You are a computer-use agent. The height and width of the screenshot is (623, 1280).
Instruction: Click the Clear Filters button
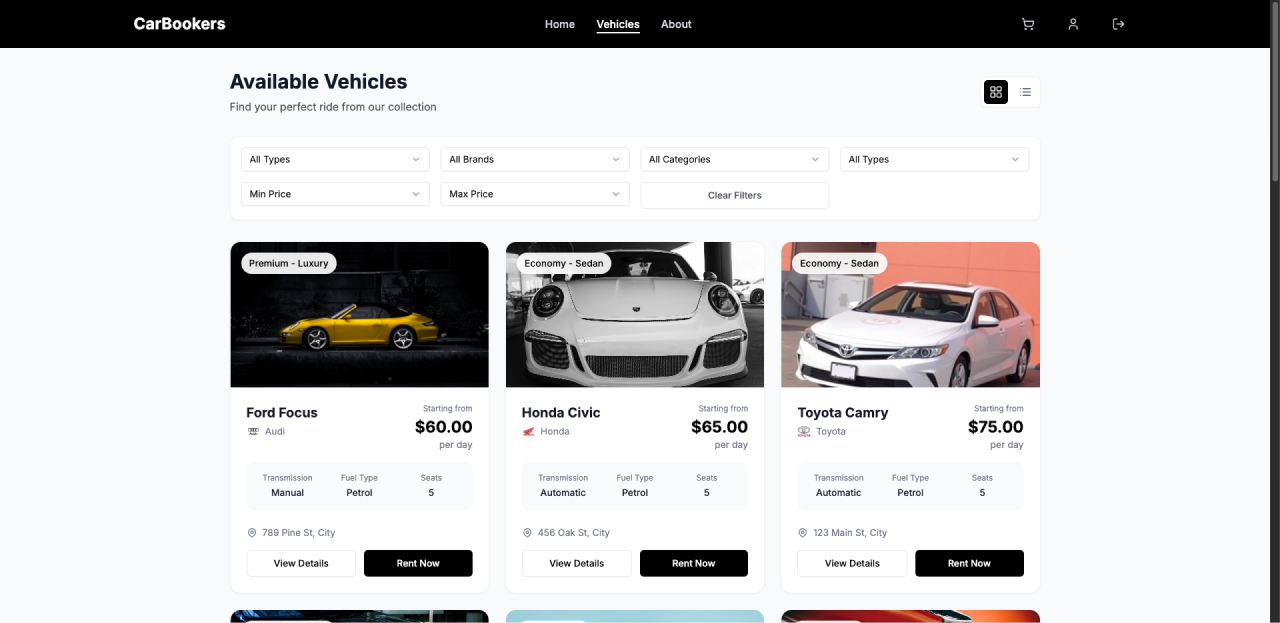[735, 195]
